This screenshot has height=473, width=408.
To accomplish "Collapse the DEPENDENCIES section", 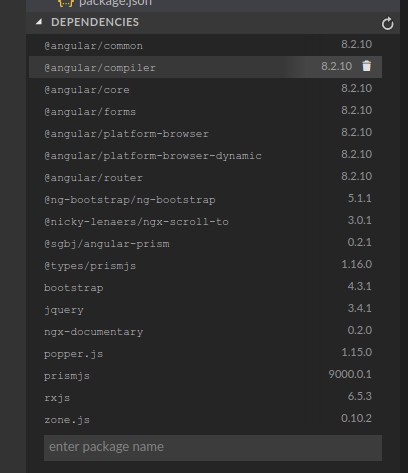I will [x=39, y=22].
